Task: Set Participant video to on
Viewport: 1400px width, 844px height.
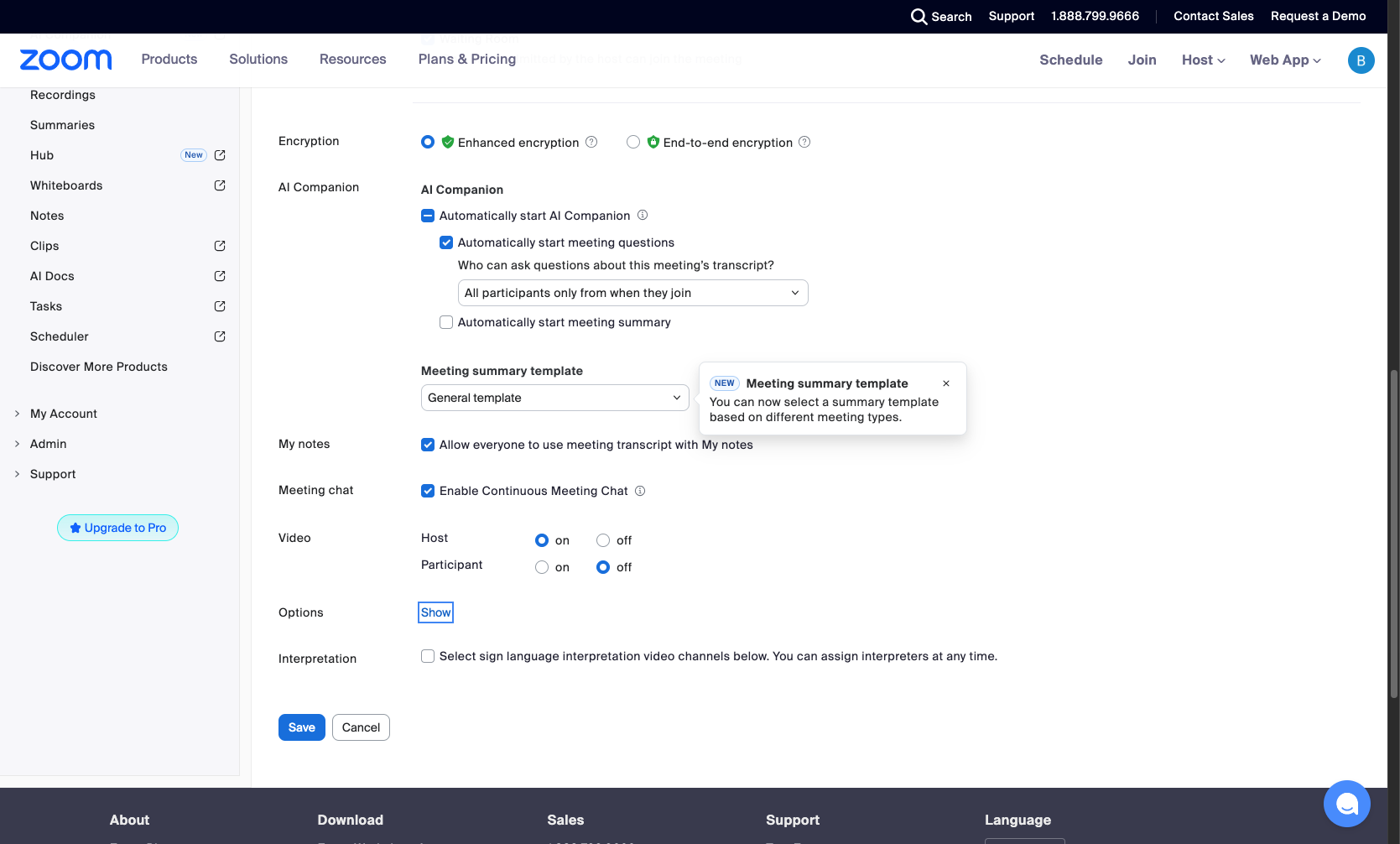Action: [542, 567]
